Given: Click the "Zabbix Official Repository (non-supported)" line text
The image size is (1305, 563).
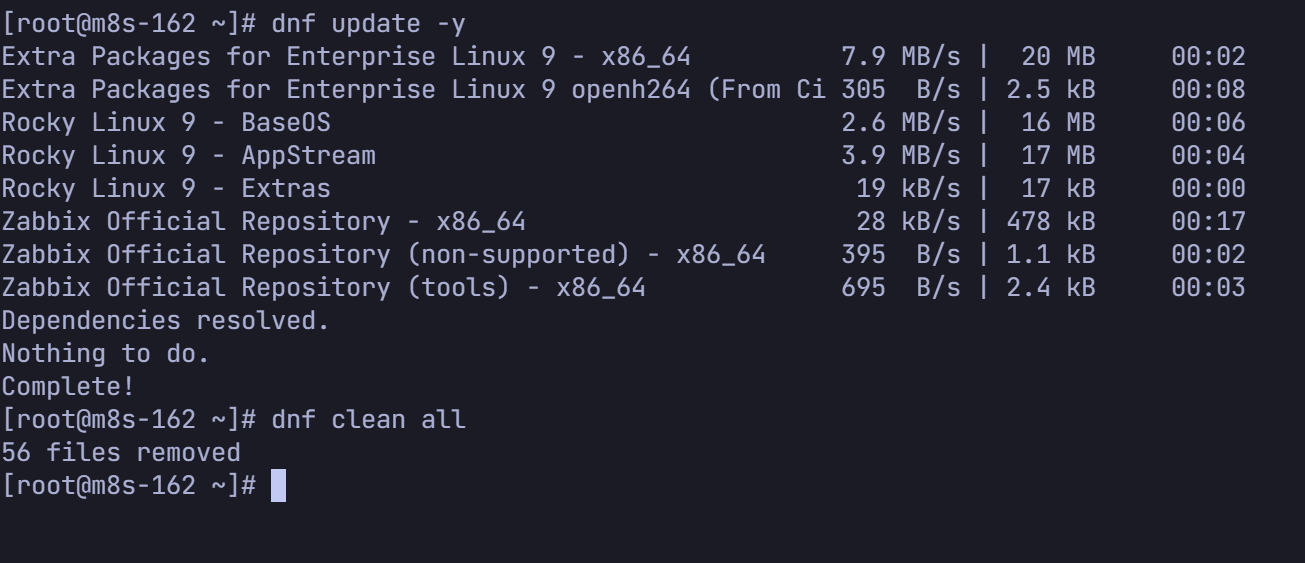Looking at the screenshot, I should 383,255.
